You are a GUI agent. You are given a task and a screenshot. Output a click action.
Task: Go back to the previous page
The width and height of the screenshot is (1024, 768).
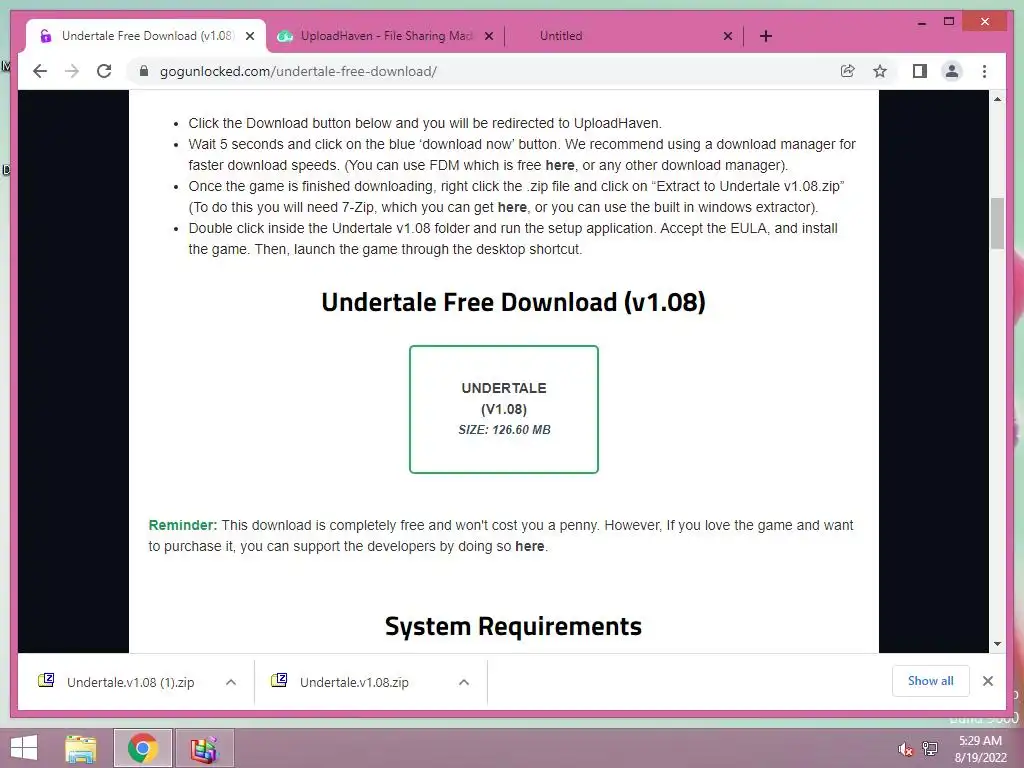point(40,71)
